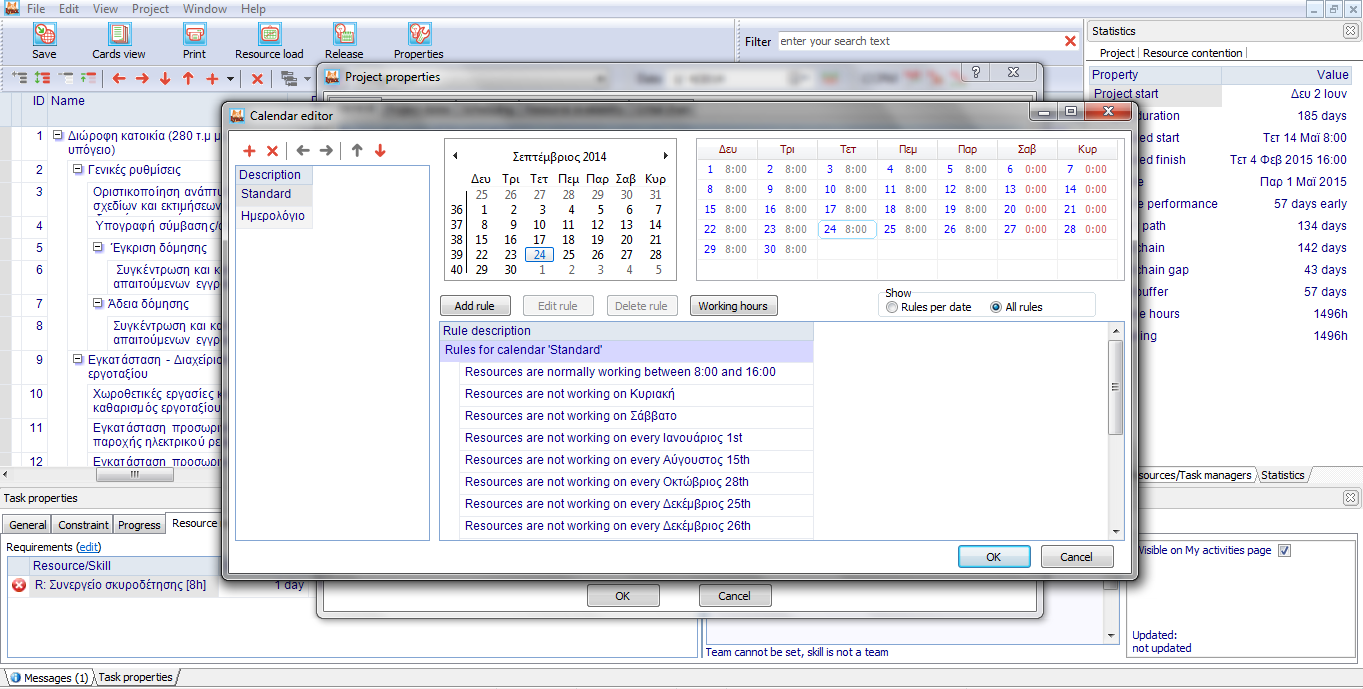This screenshot has width=1363, height=689.
Task: Collapse Άδεια δόμησης tree node
Action: [98, 304]
